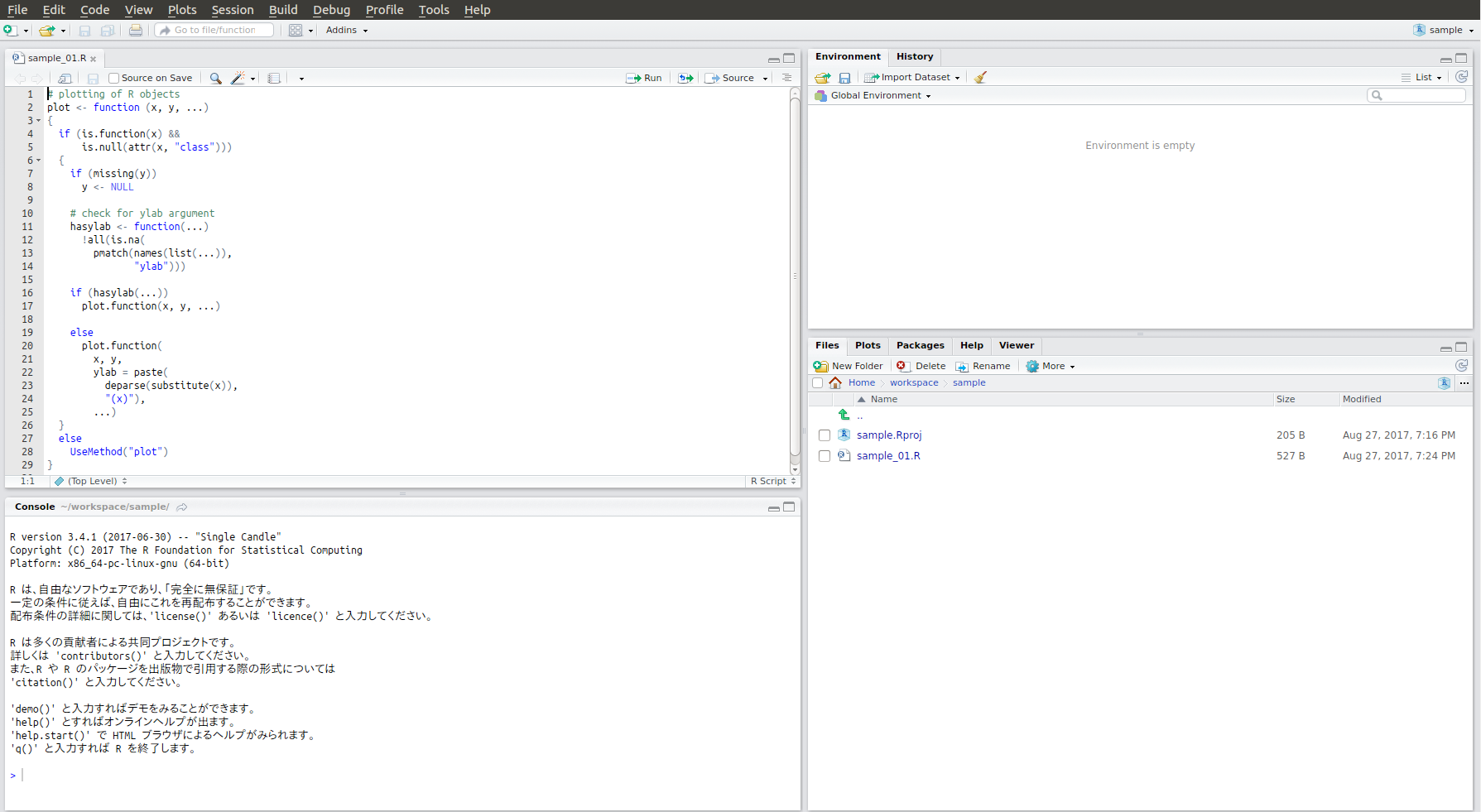Open the More dropdown in Files pane
Viewport: 1481px width, 812px height.
(x=1051, y=366)
